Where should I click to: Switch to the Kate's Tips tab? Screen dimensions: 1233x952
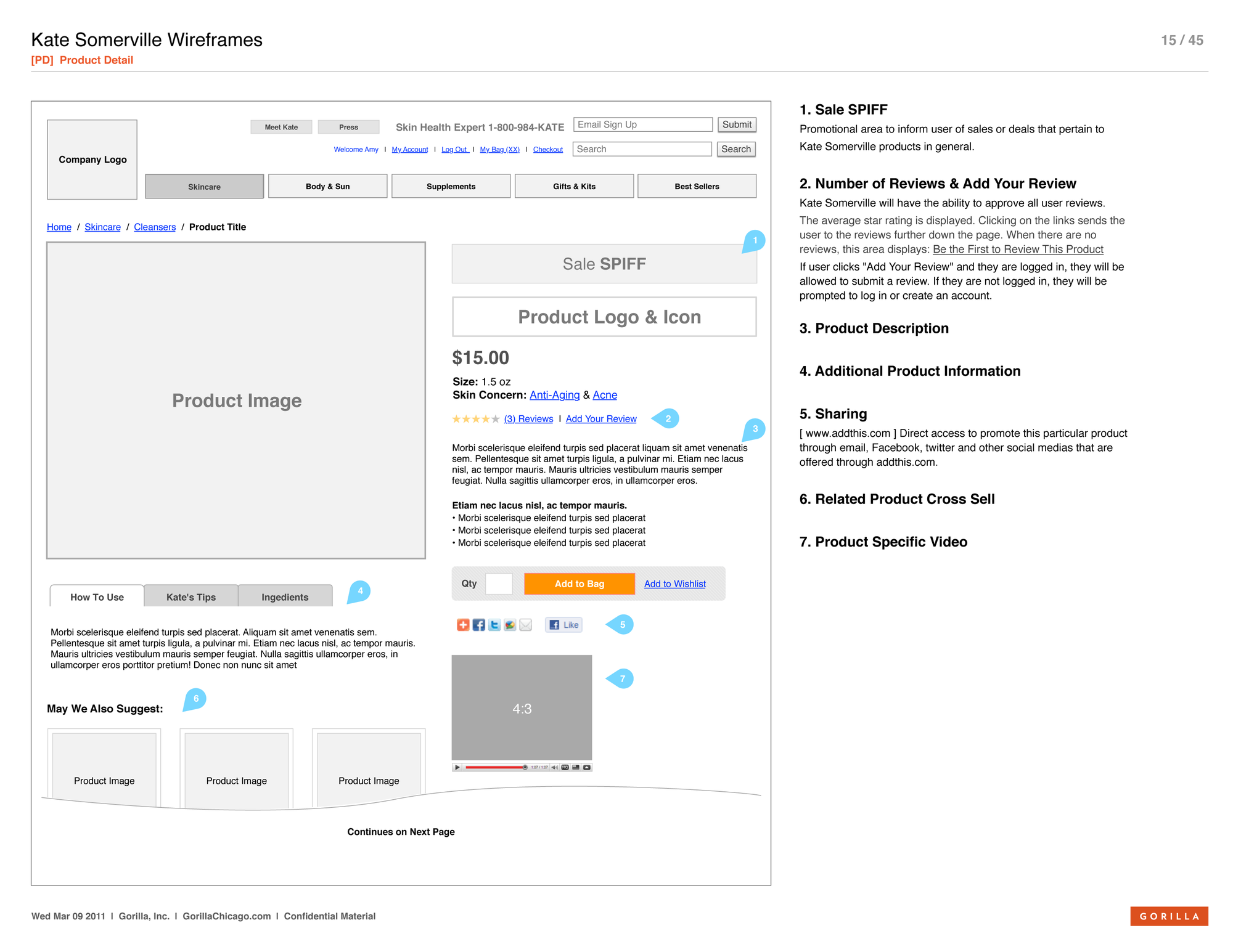pyautogui.click(x=191, y=596)
